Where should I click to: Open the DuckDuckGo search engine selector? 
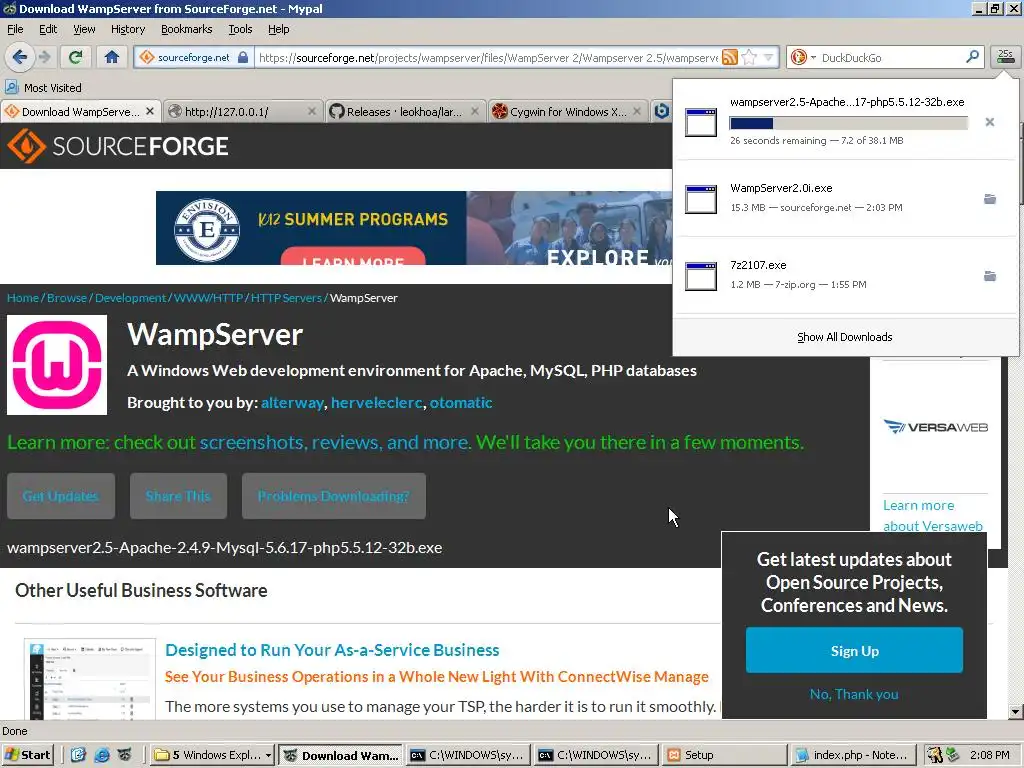click(x=803, y=57)
